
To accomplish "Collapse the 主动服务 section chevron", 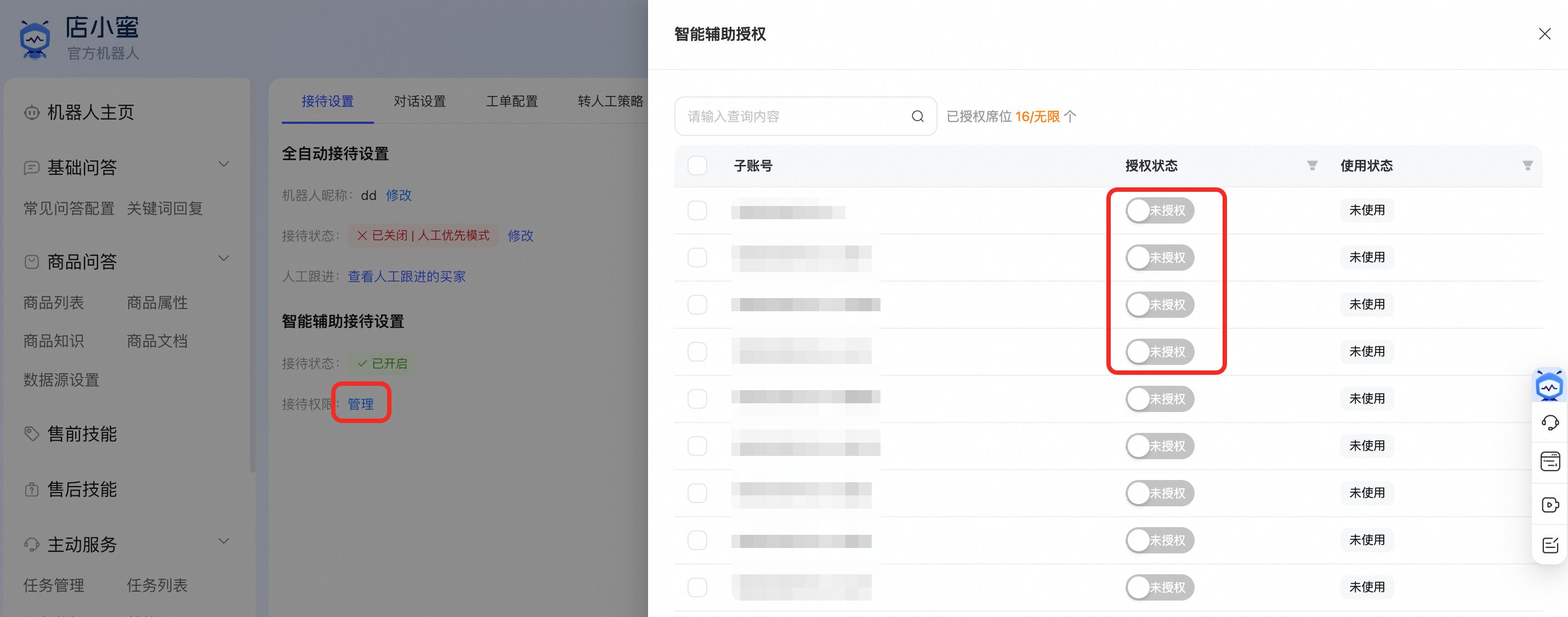I will click(224, 541).
